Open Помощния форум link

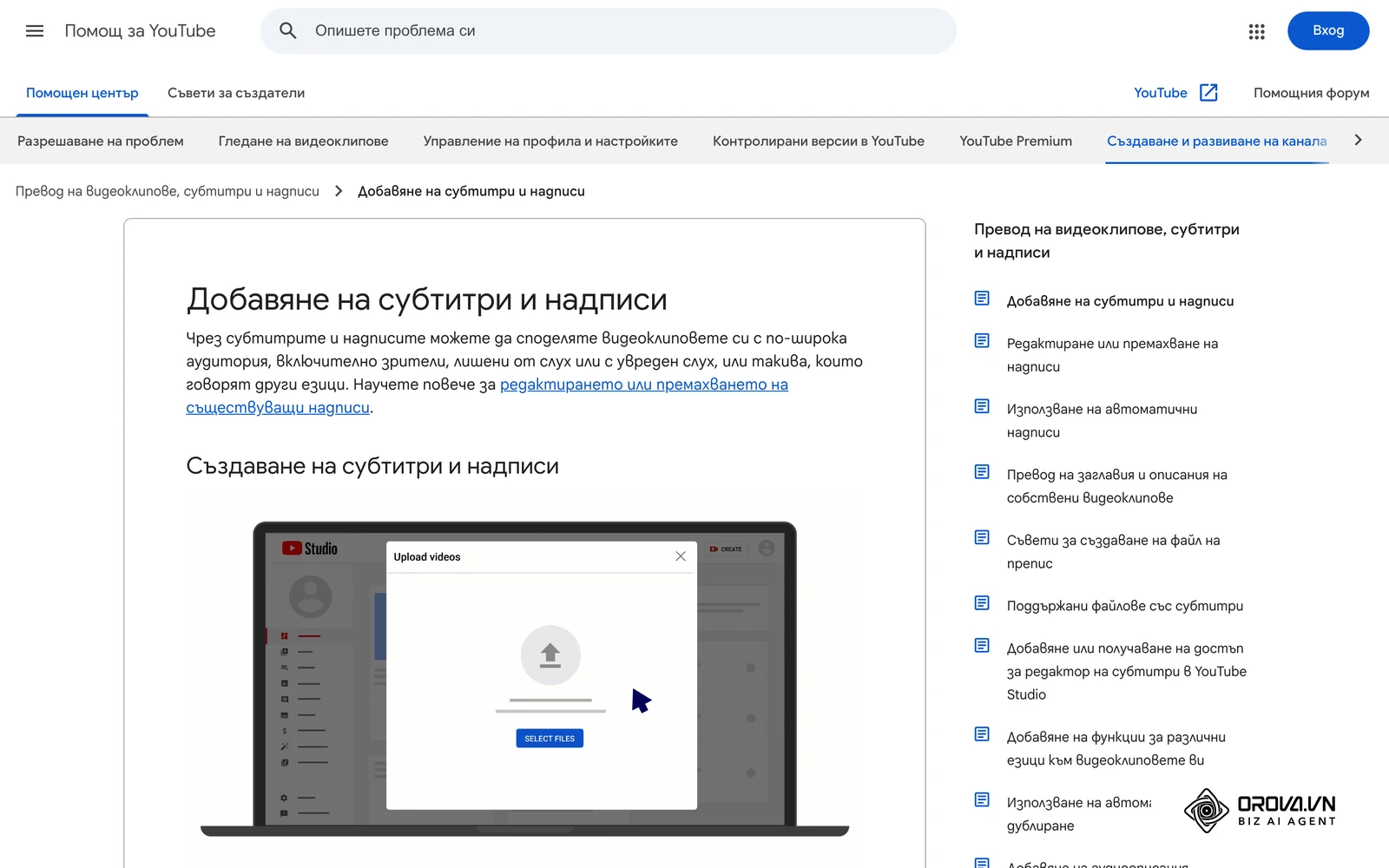(x=1311, y=93)
